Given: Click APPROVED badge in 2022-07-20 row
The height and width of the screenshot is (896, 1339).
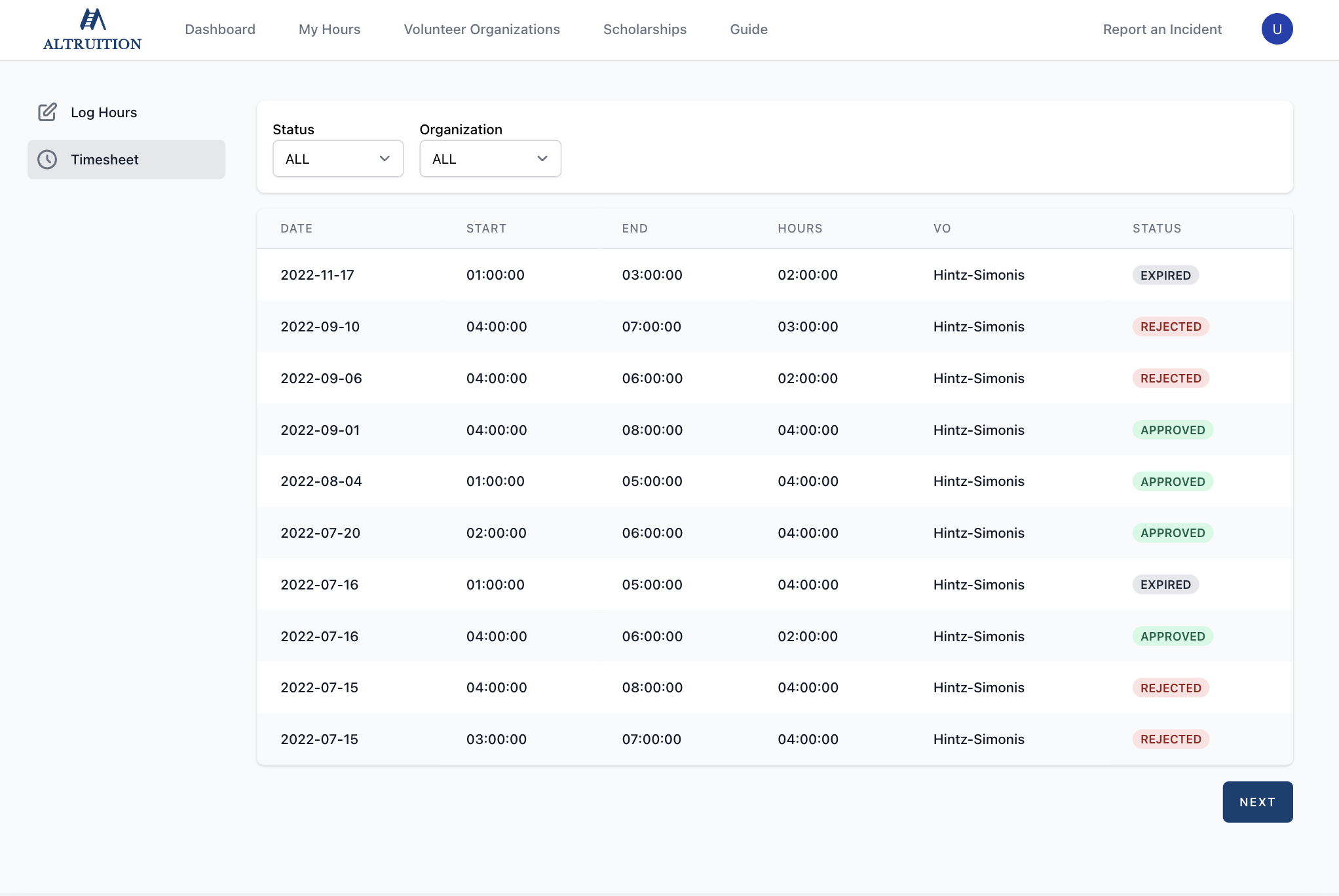Looking at the screenshot, I should 1173,532.
